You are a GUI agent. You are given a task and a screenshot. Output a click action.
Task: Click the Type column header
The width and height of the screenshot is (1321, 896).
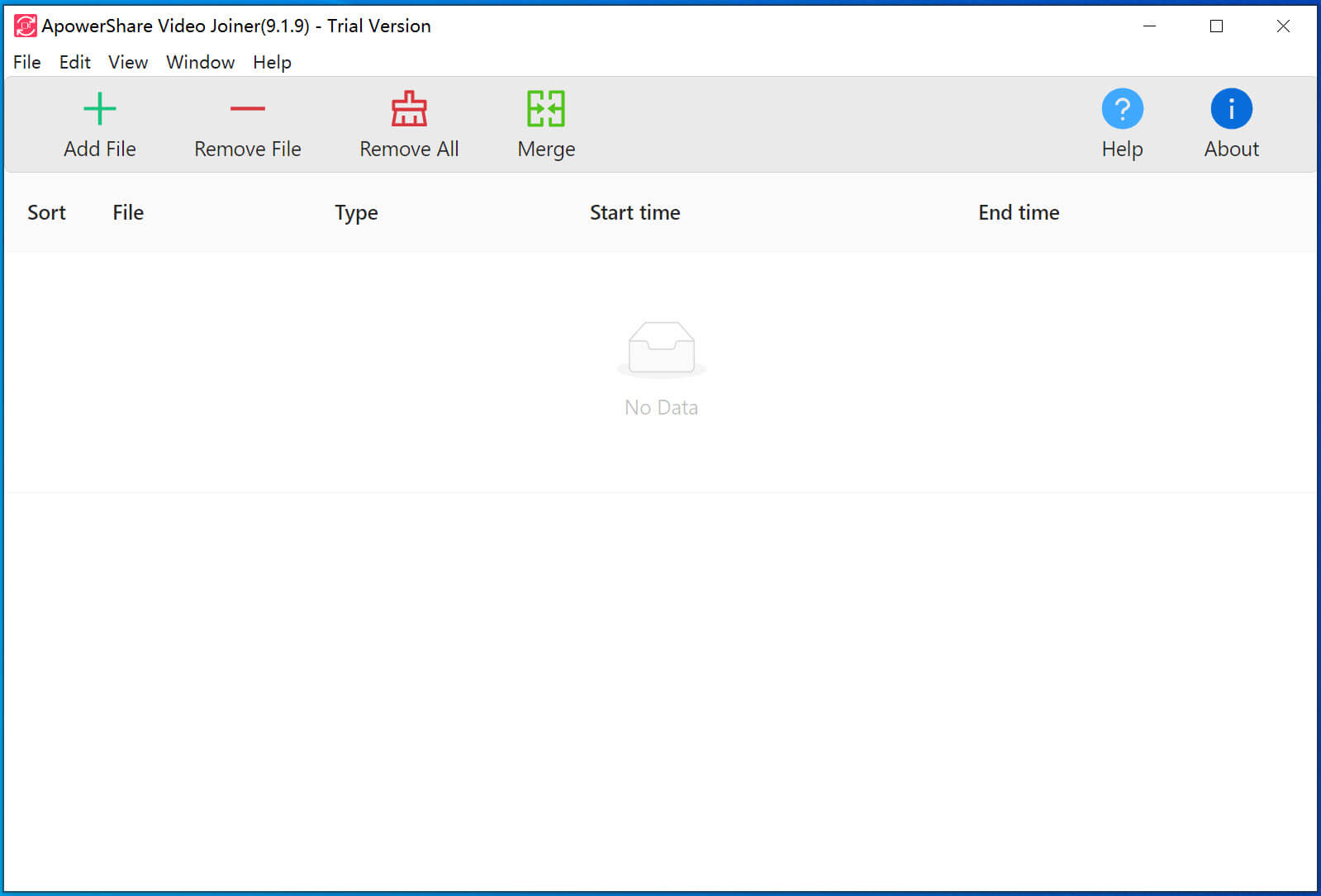(x=356, y=213)
